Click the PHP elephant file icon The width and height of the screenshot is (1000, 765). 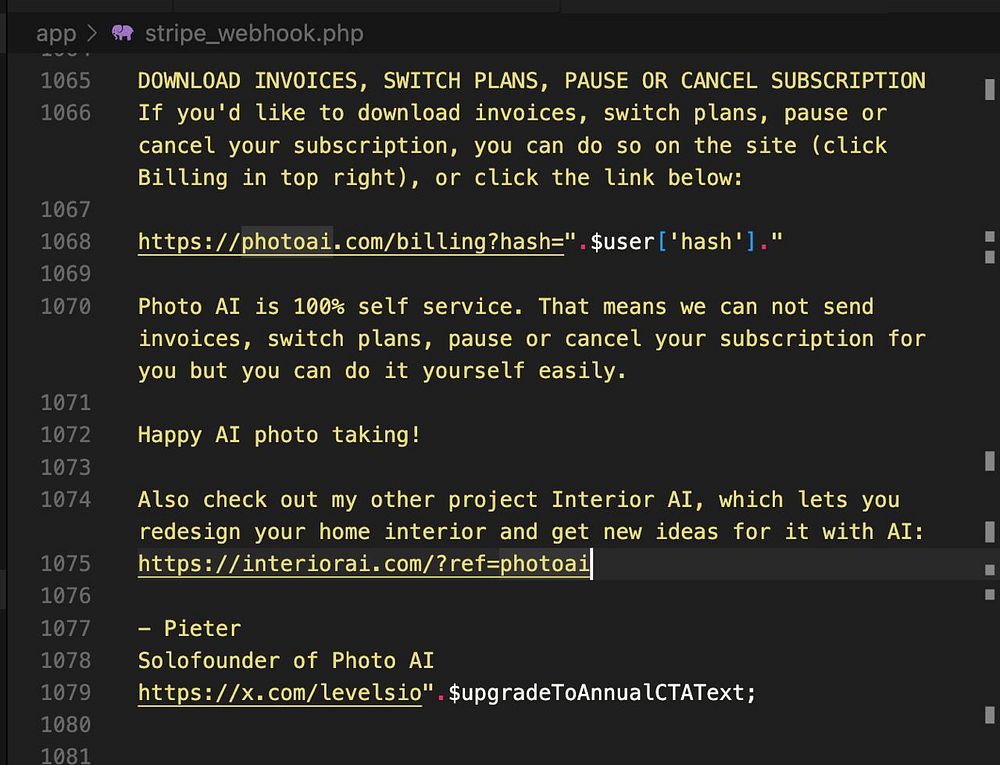coord(122,33)
